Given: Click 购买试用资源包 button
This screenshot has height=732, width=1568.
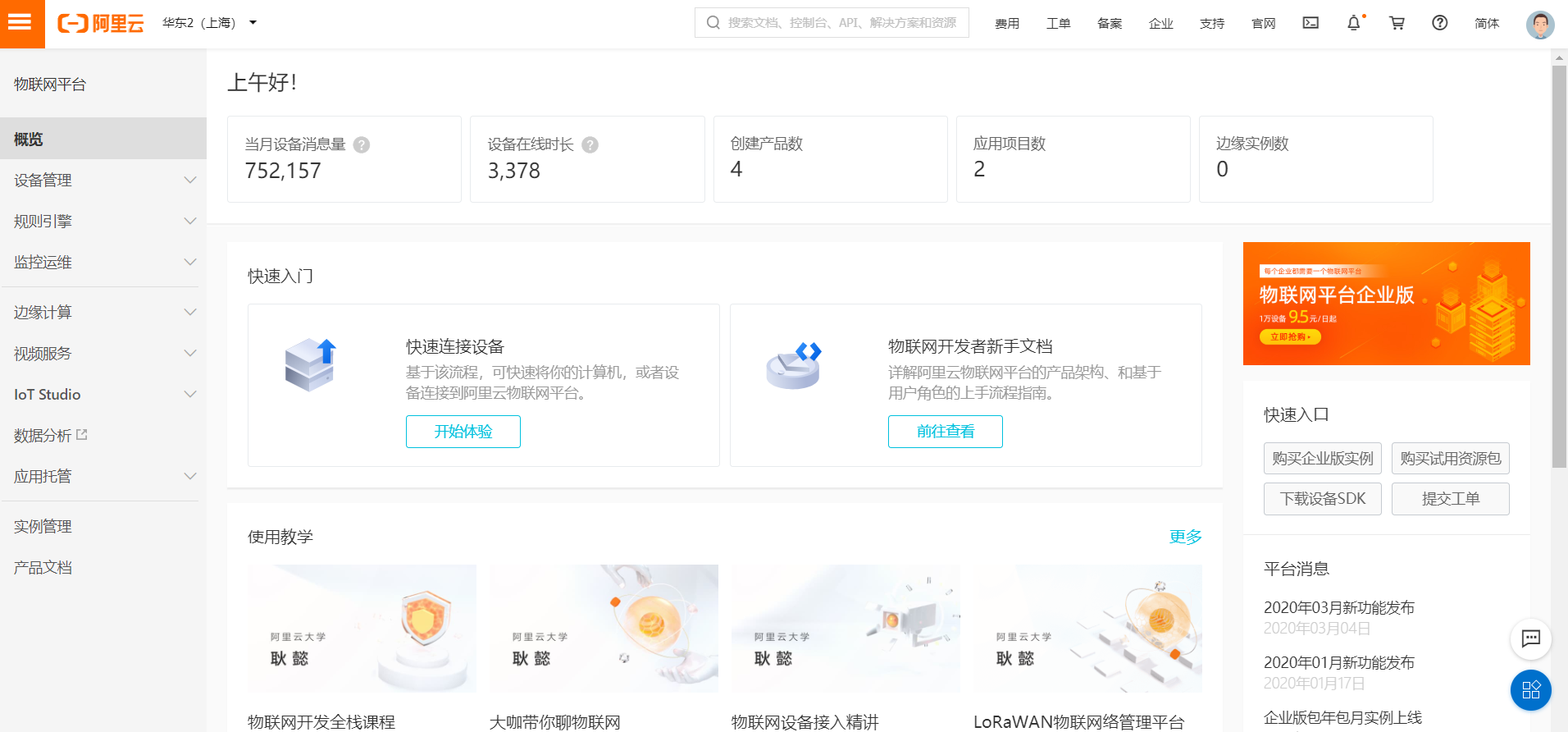Looking at the screenshot, I should tap(1451, 458).
